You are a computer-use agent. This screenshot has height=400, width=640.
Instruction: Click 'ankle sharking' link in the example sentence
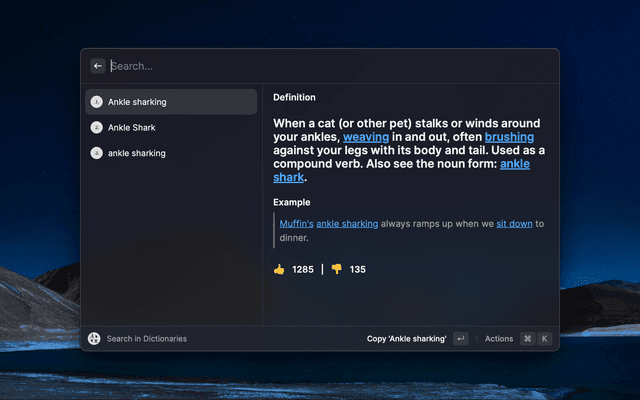347,224
